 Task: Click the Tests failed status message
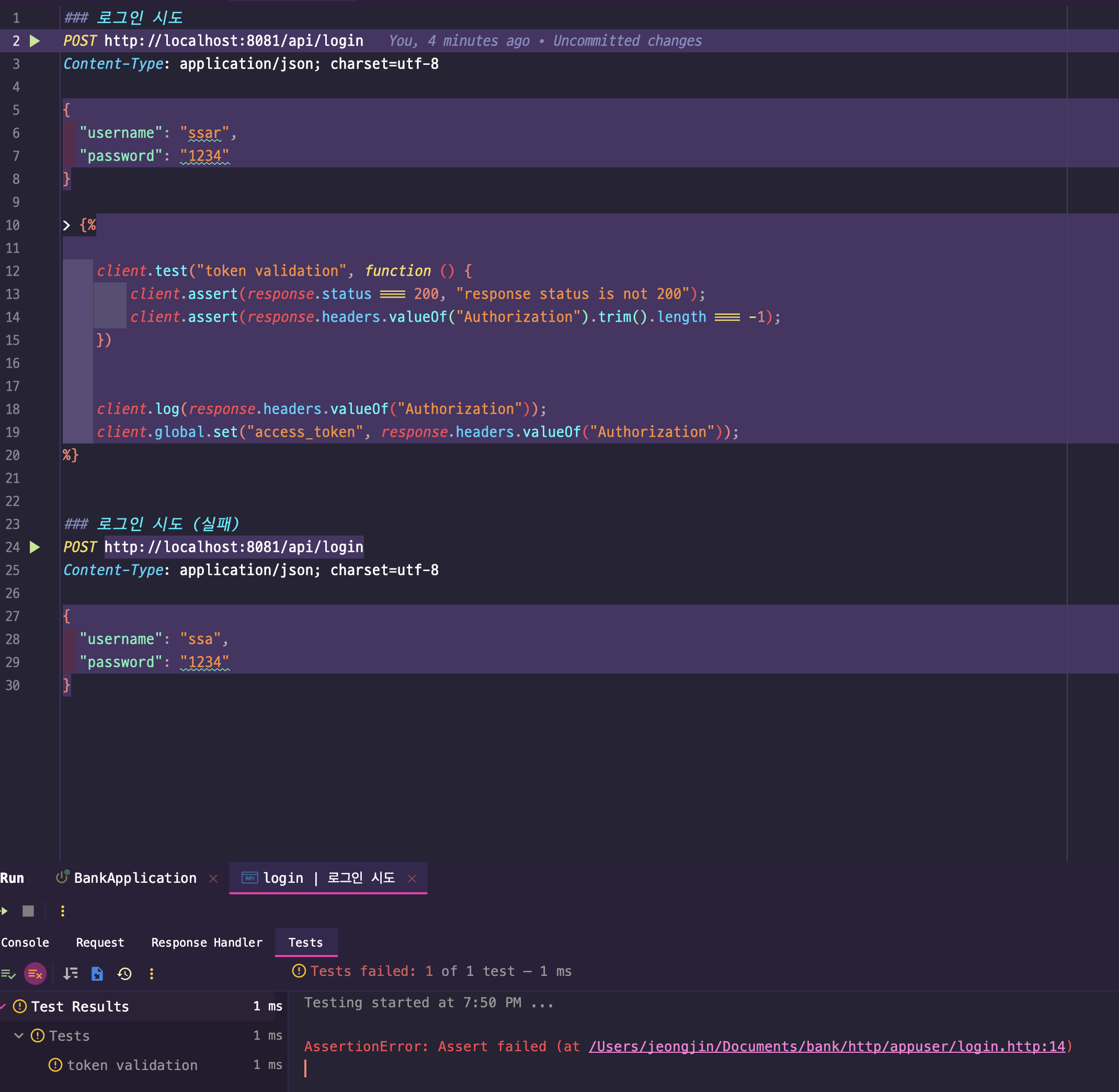coord(440,971)
